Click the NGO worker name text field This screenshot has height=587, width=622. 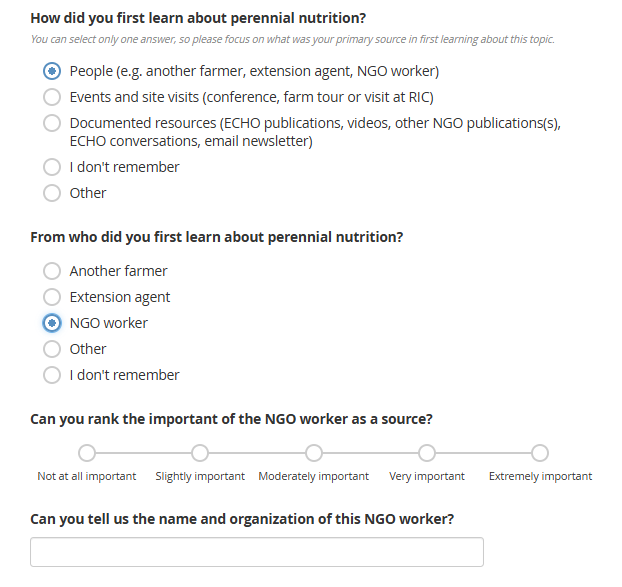(x=257, y=552)
